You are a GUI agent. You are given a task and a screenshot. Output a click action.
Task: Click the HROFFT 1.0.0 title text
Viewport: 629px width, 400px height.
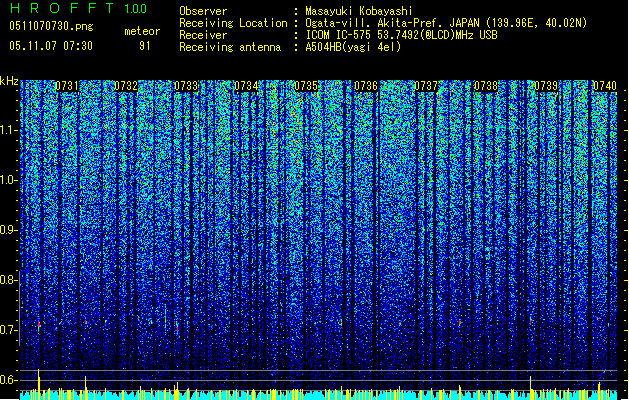[78, 8]
